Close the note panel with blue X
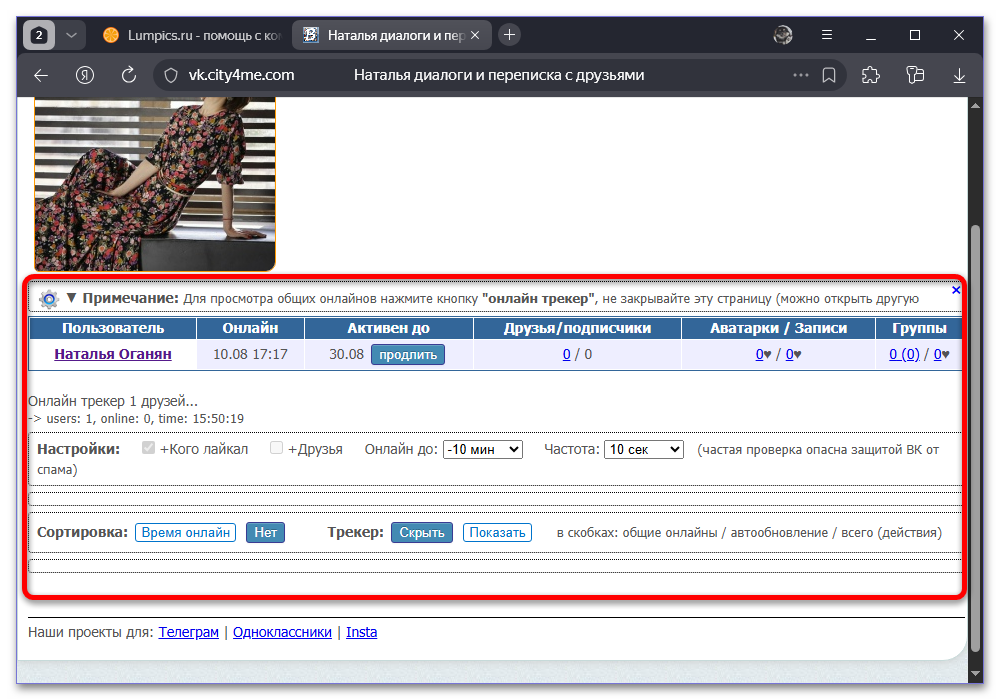The width and height of the screenshot is (1000, 700). [x=956, y=290]
